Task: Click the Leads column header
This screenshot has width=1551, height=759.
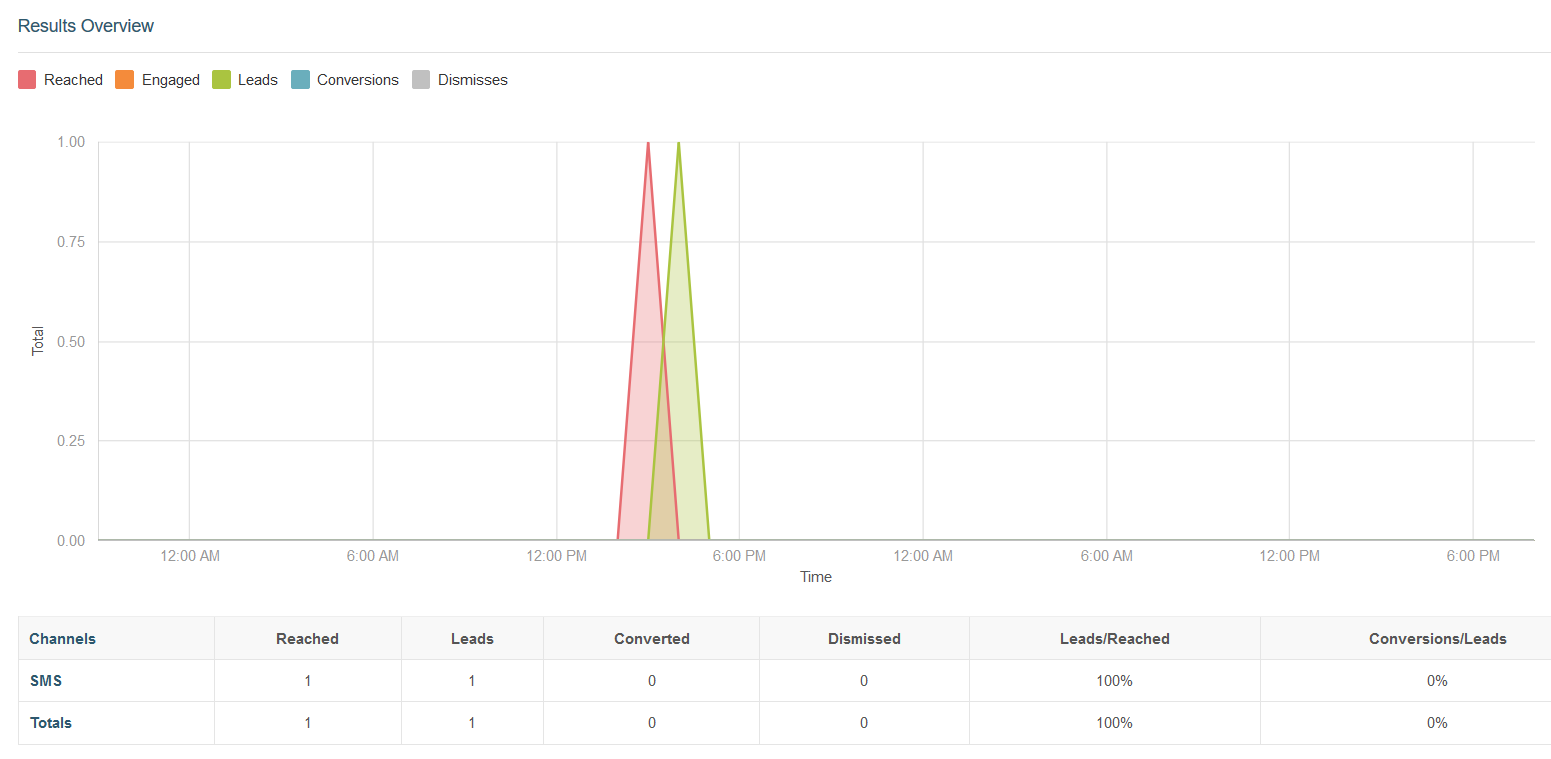Action: tap(472, 638)
